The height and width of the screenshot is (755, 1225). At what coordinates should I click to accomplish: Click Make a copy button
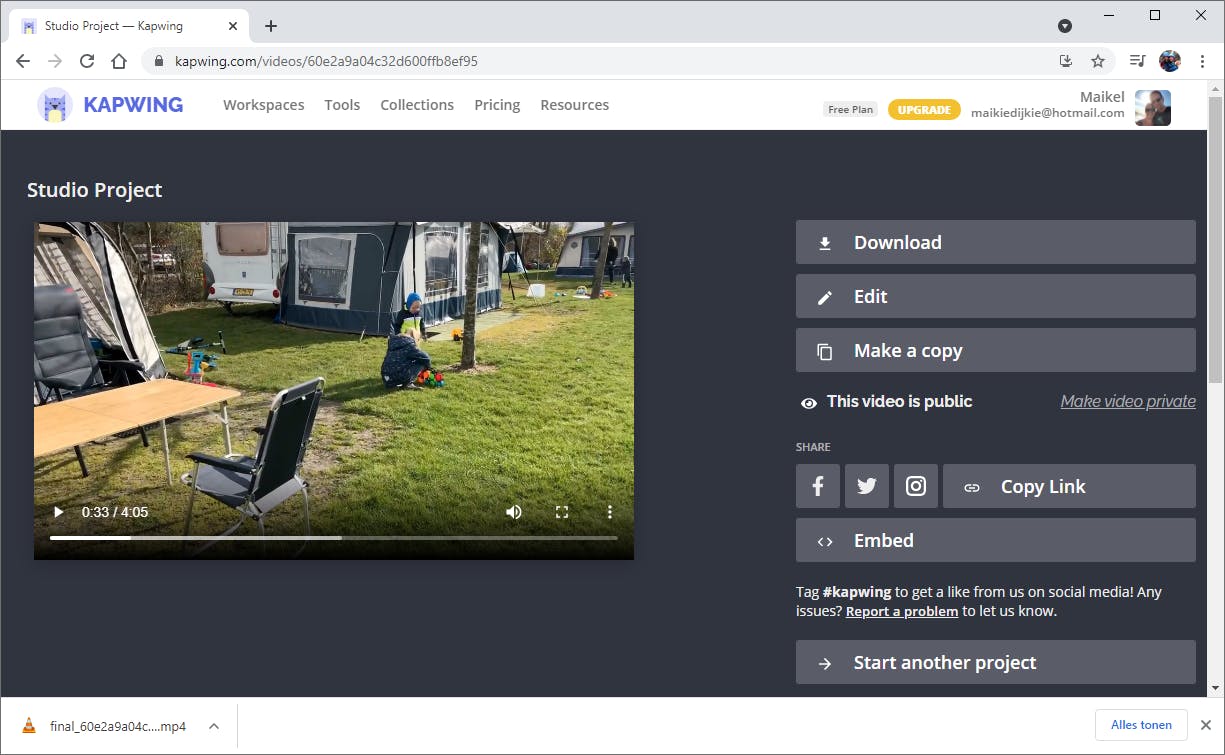tap(996, 350)
